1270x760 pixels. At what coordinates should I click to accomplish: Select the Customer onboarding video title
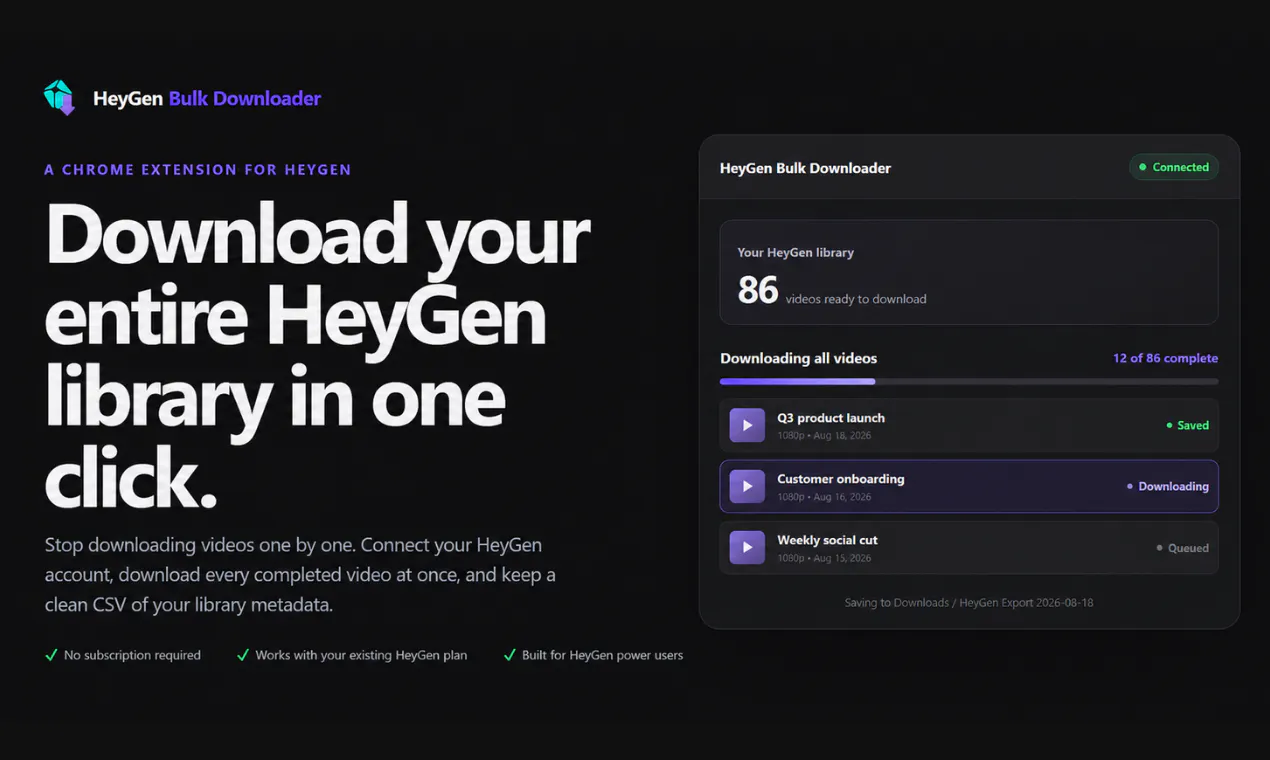(841, 479)
